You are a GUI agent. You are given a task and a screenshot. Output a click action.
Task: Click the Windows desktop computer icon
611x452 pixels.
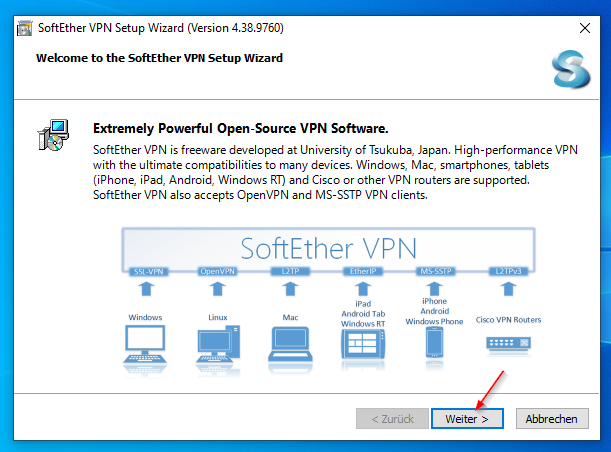145,346
